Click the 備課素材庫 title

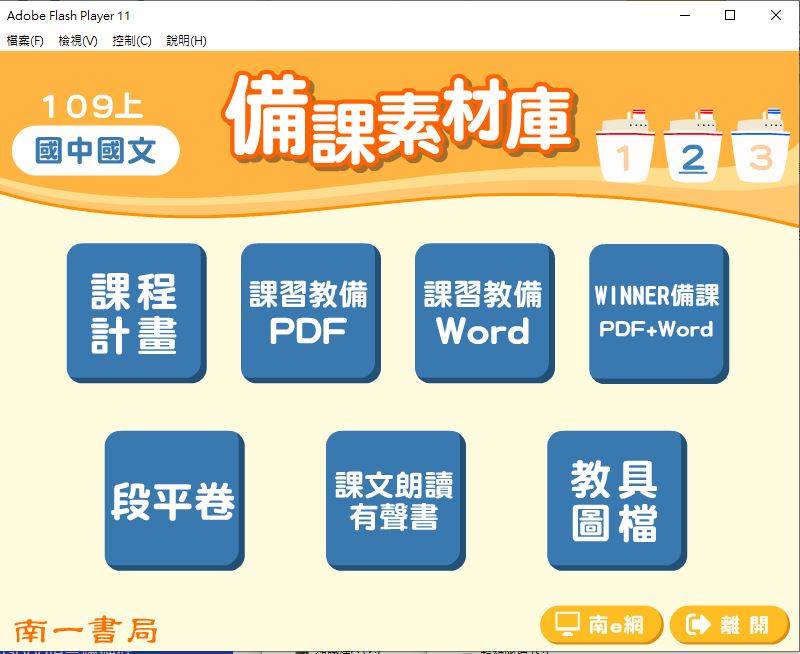(402, 122)
